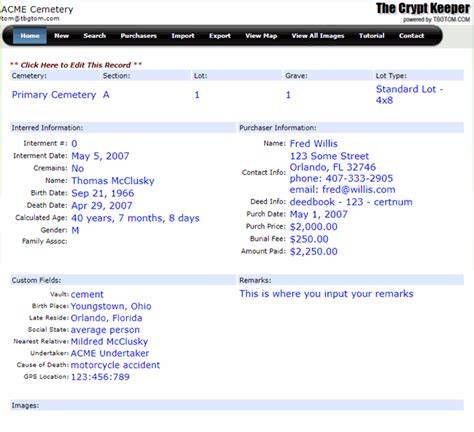
Task: Click purchaser name Fred Willis
Action: (314, 144)
